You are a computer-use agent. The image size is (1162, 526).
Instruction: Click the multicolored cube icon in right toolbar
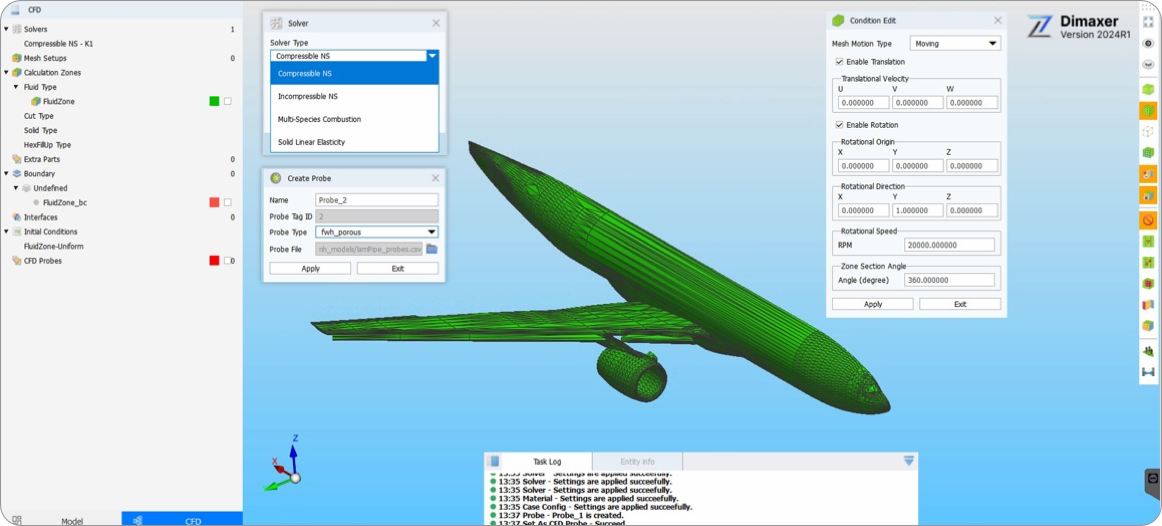1148,325
